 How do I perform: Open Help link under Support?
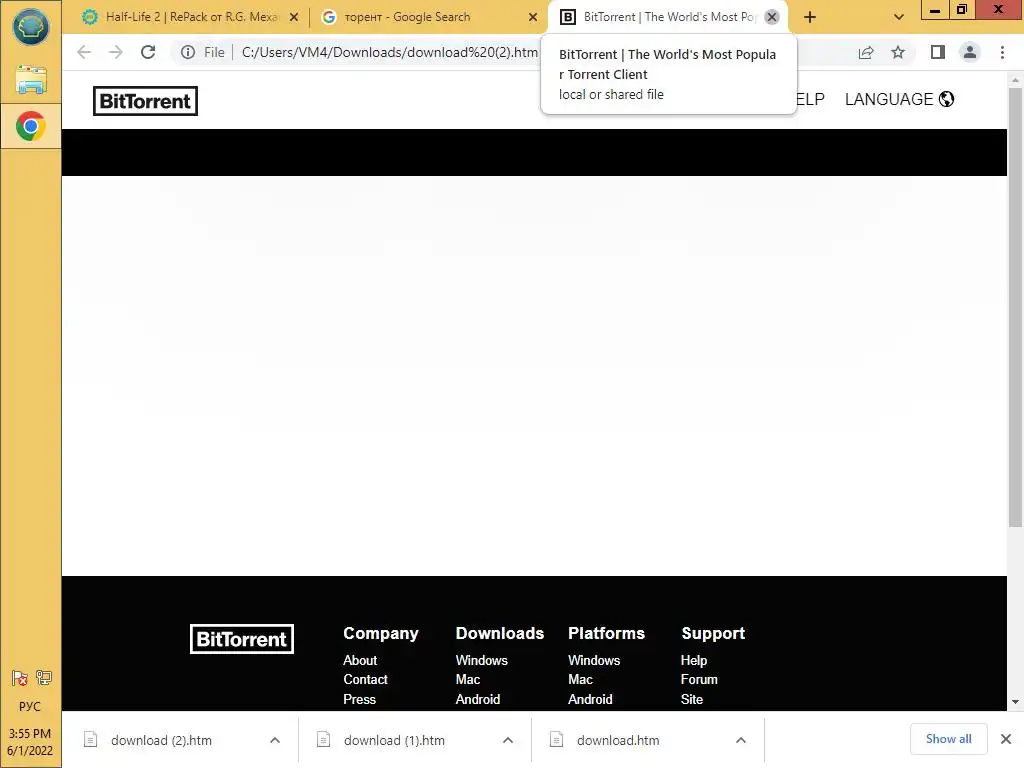694,660
